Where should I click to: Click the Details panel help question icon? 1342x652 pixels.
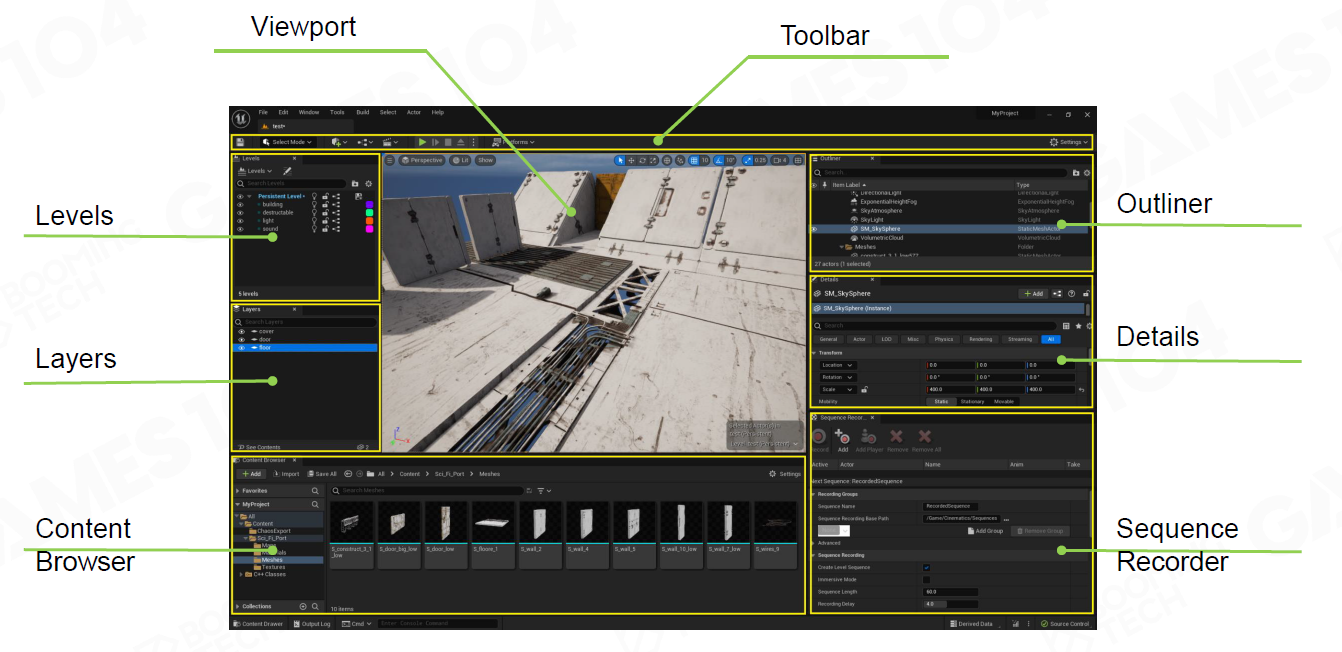tap(1071, 294)
